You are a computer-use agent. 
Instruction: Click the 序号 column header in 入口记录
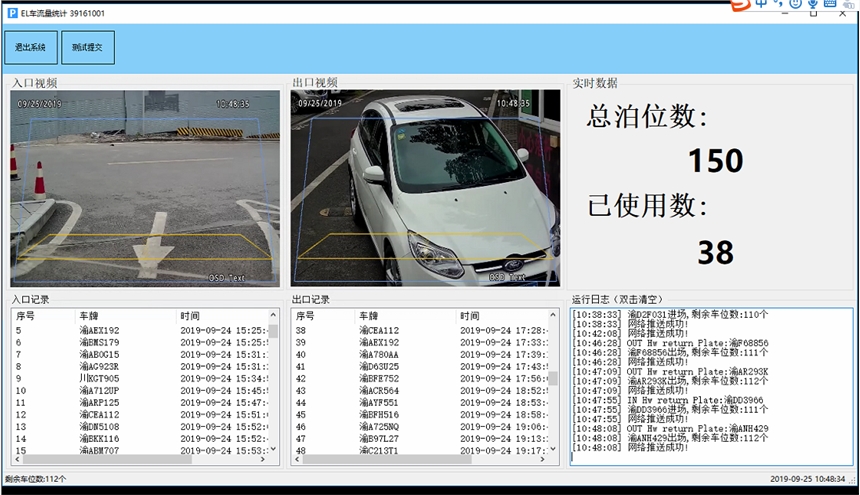click(26, 316)
